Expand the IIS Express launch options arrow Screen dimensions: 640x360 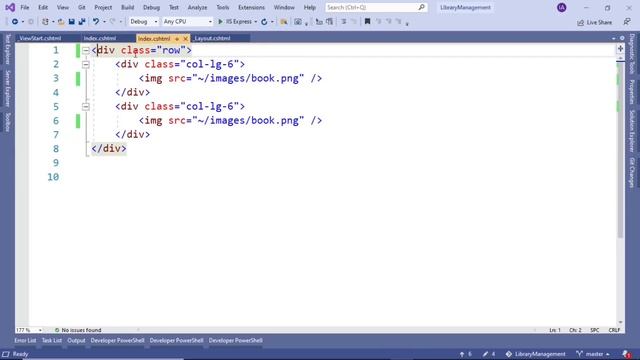(256, 22)
